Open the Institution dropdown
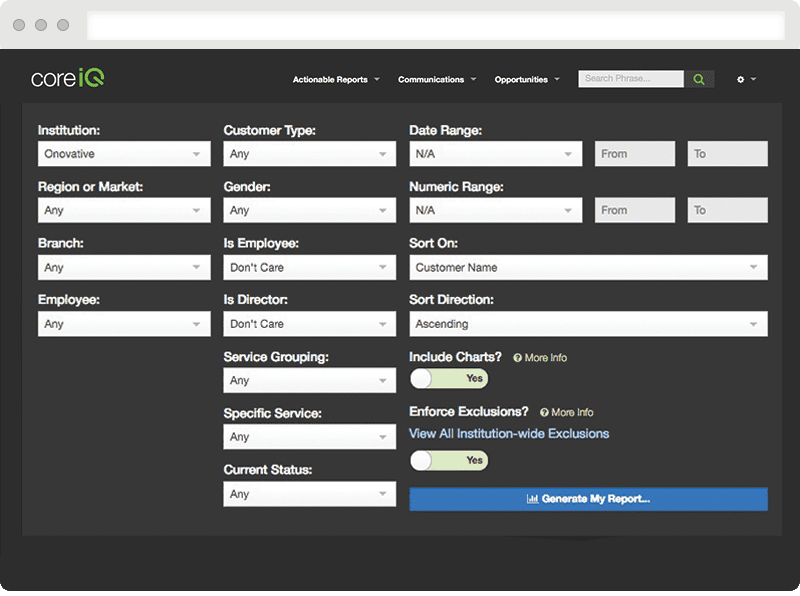Image resolution: width=800 pixels, height=596 pixels. [124, 154]
